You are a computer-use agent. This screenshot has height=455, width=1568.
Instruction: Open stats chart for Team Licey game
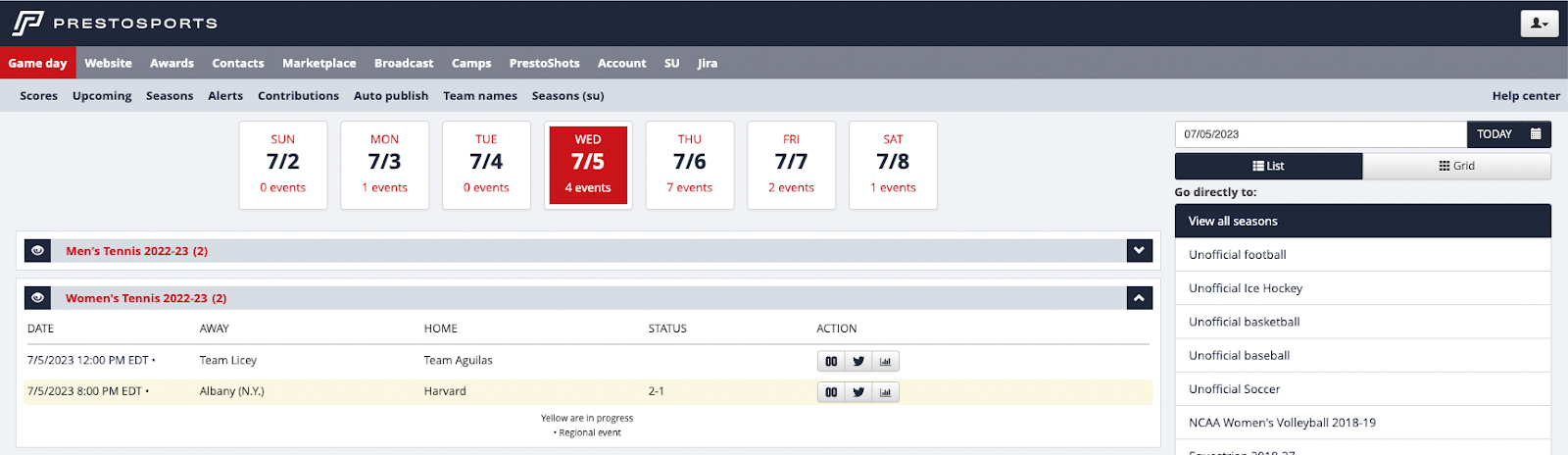(x=885, y=362)
